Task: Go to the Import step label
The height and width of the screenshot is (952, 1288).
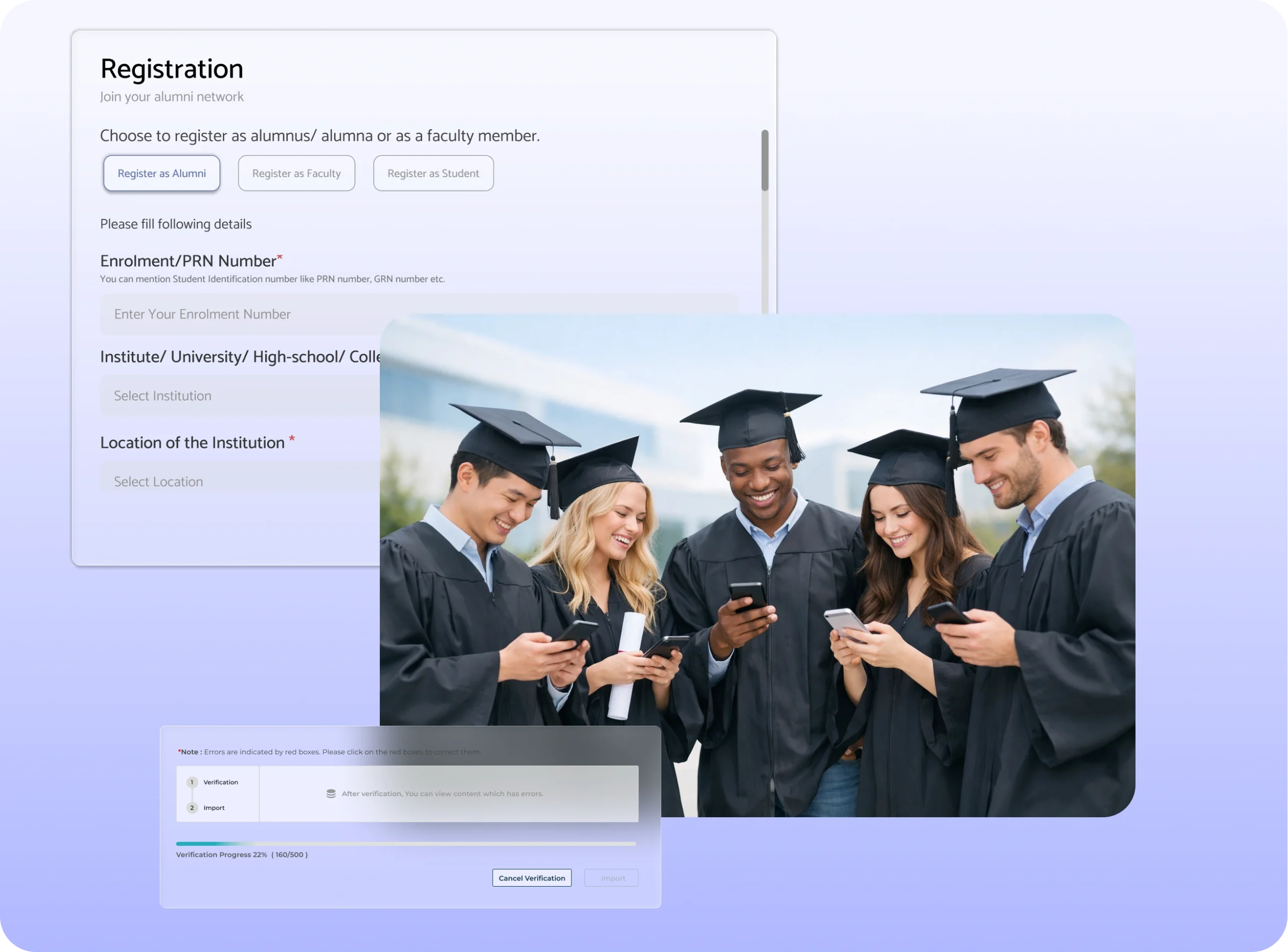Action: tap(214, 807)
